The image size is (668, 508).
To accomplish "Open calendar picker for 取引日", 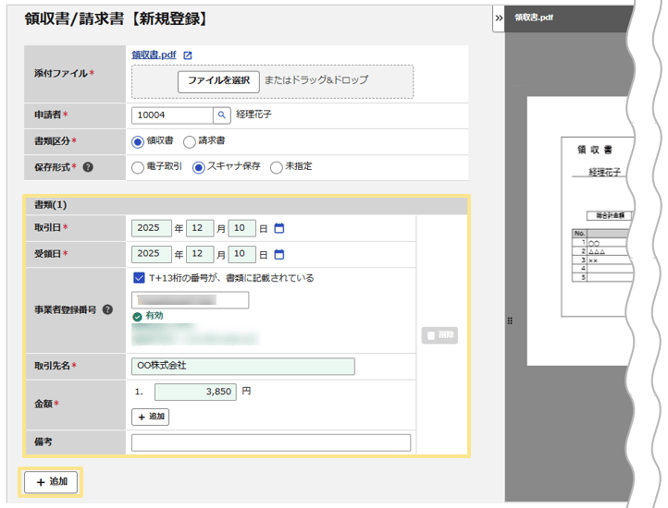I will pyautogui.click(x=279, y=228).
